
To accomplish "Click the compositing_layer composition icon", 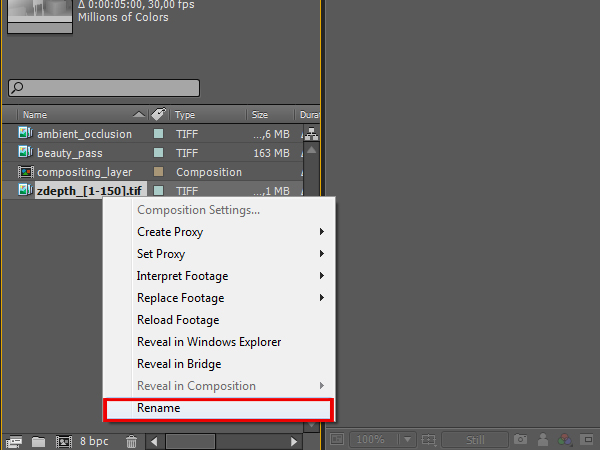I will pos(25,172).
